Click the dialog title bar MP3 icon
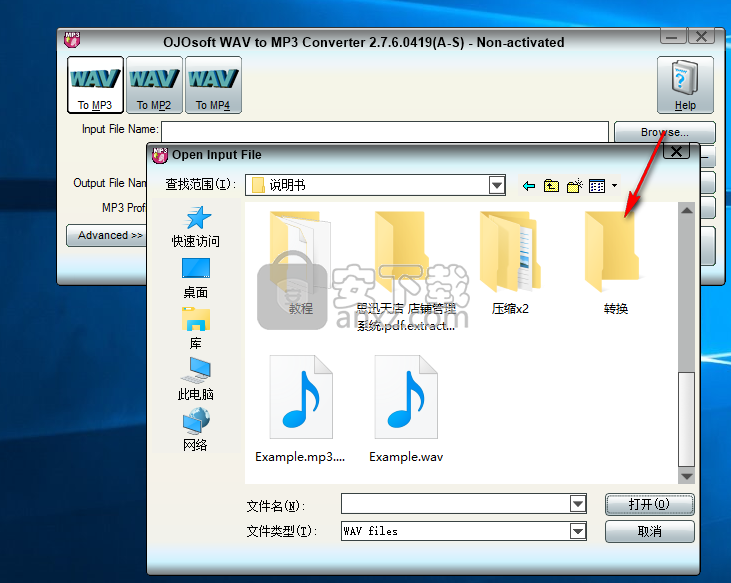This screenshot has height=583, width=731. point(160,155)
